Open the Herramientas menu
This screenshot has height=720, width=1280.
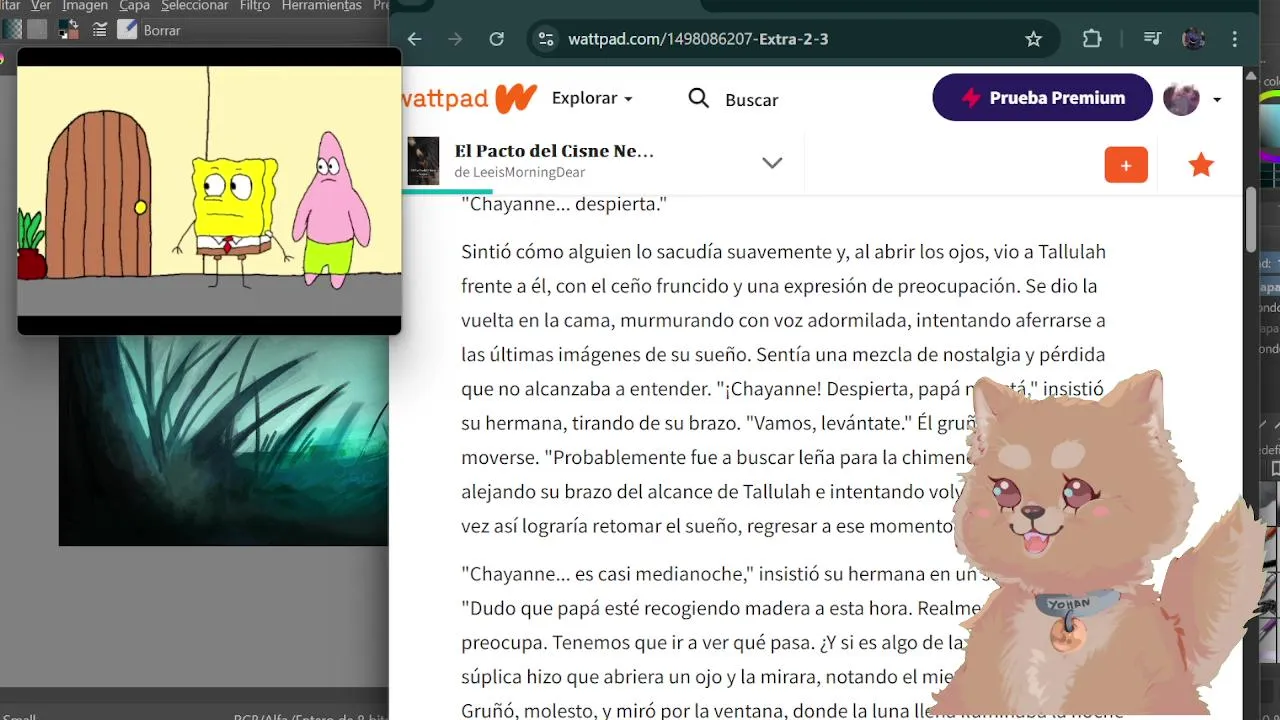321,6
